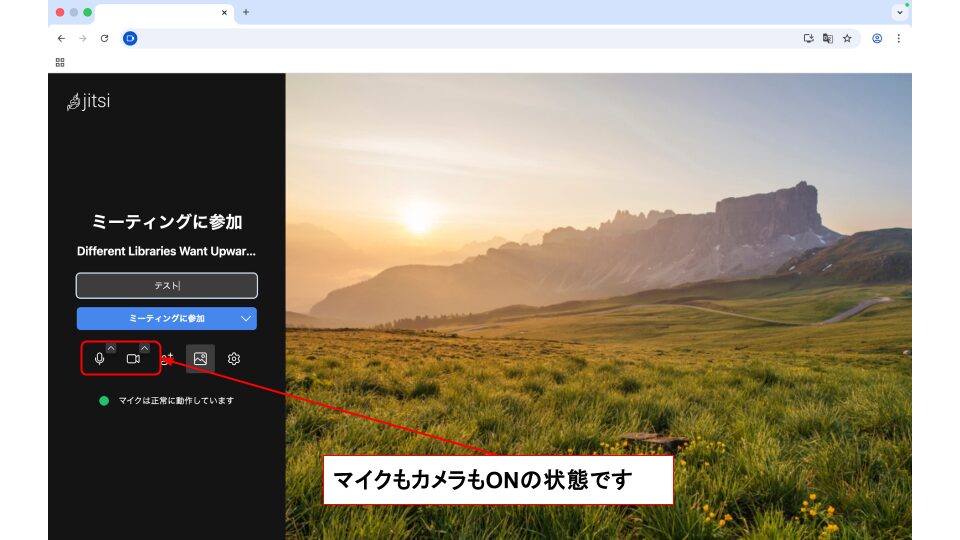The width and height of the screenshot is (960, 540).
Task: Toggle the virtual background image button
Action: pos(200,358)
